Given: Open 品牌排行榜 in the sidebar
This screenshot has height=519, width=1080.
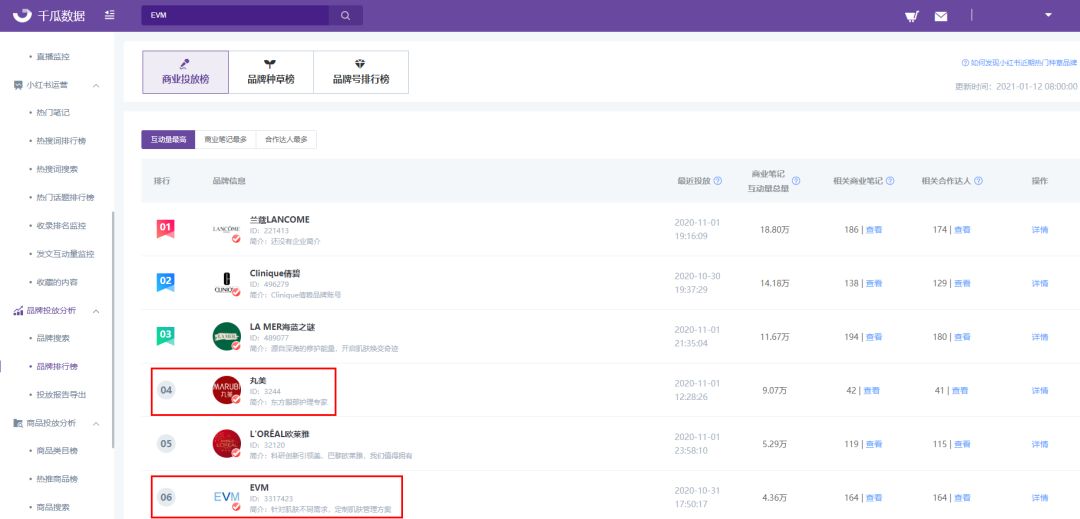Looking at the screenshot, I should tap(57, 367).
